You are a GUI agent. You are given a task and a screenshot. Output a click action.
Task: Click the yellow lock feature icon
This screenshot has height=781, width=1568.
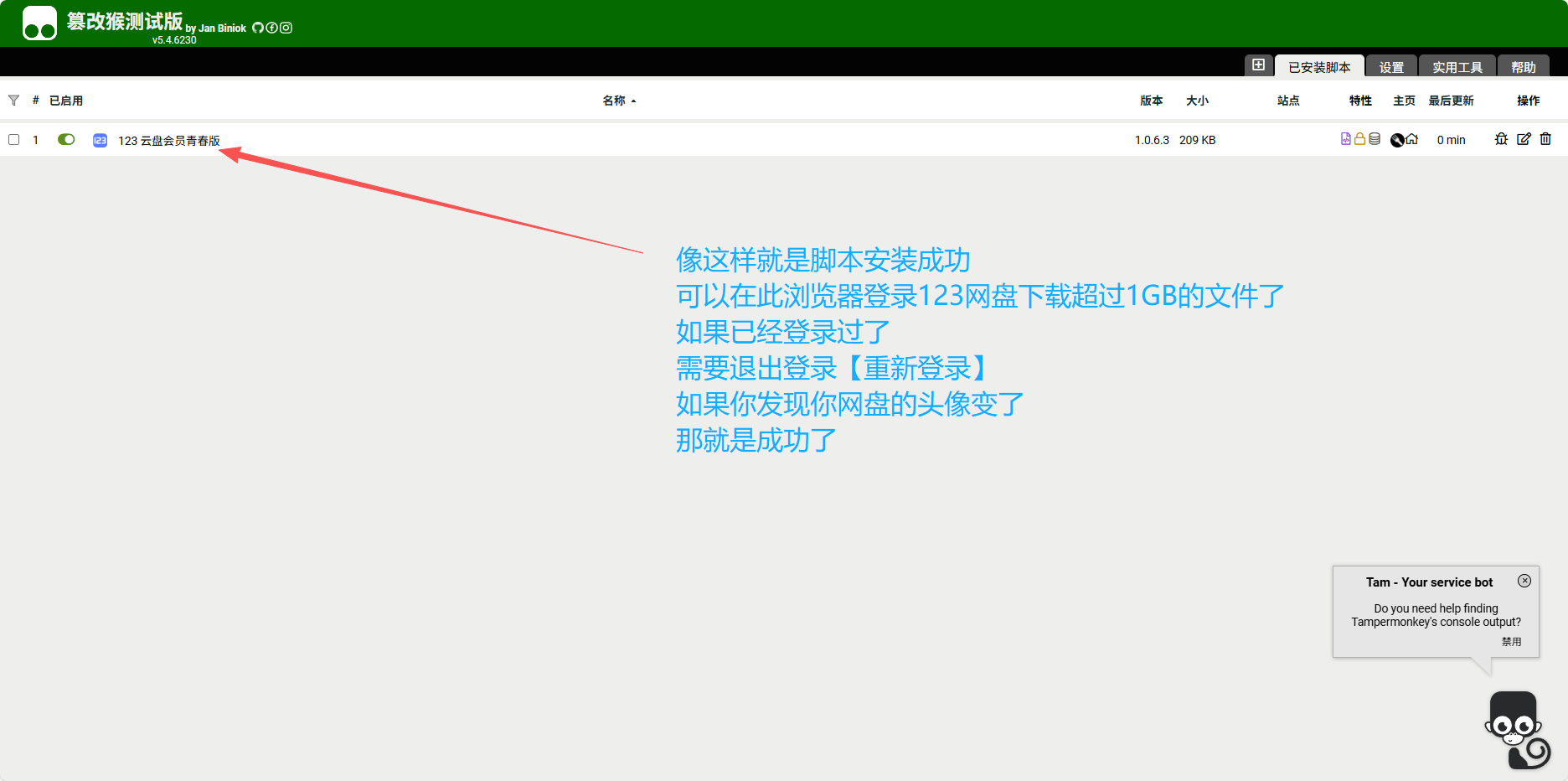pos(1359,138)
